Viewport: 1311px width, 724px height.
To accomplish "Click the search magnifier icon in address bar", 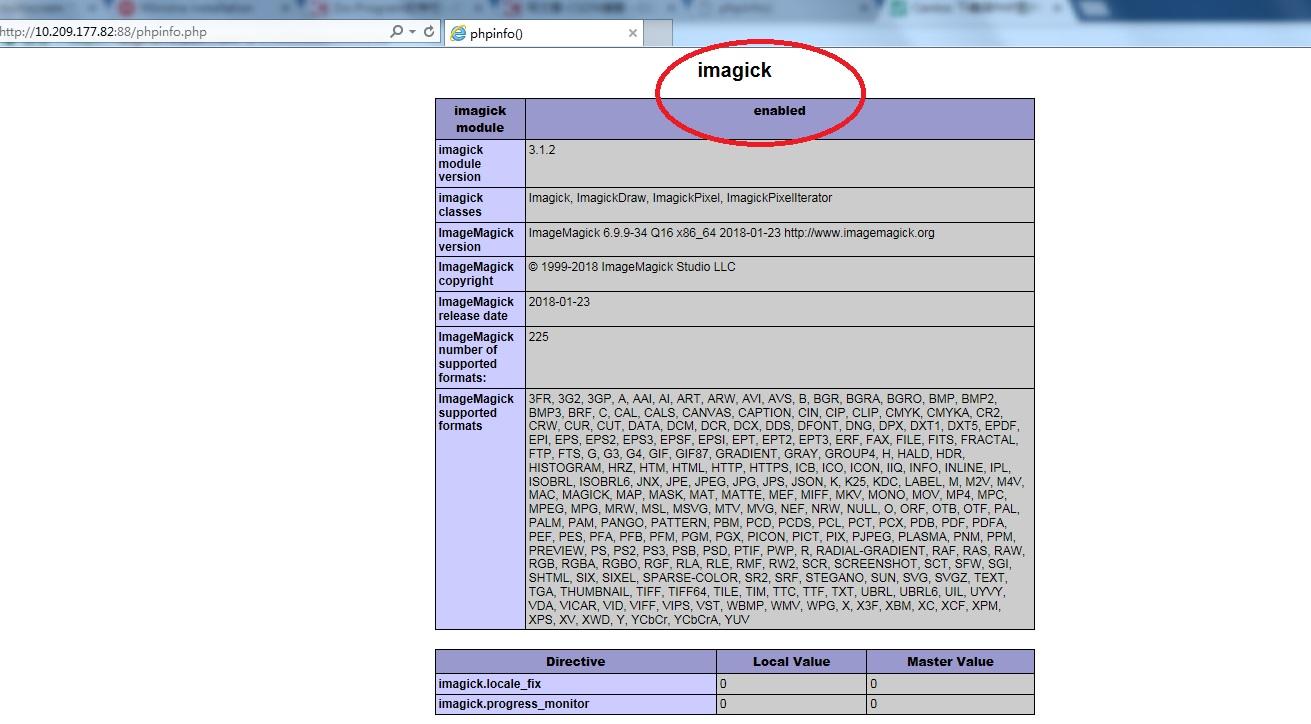I will click(396, 32).
